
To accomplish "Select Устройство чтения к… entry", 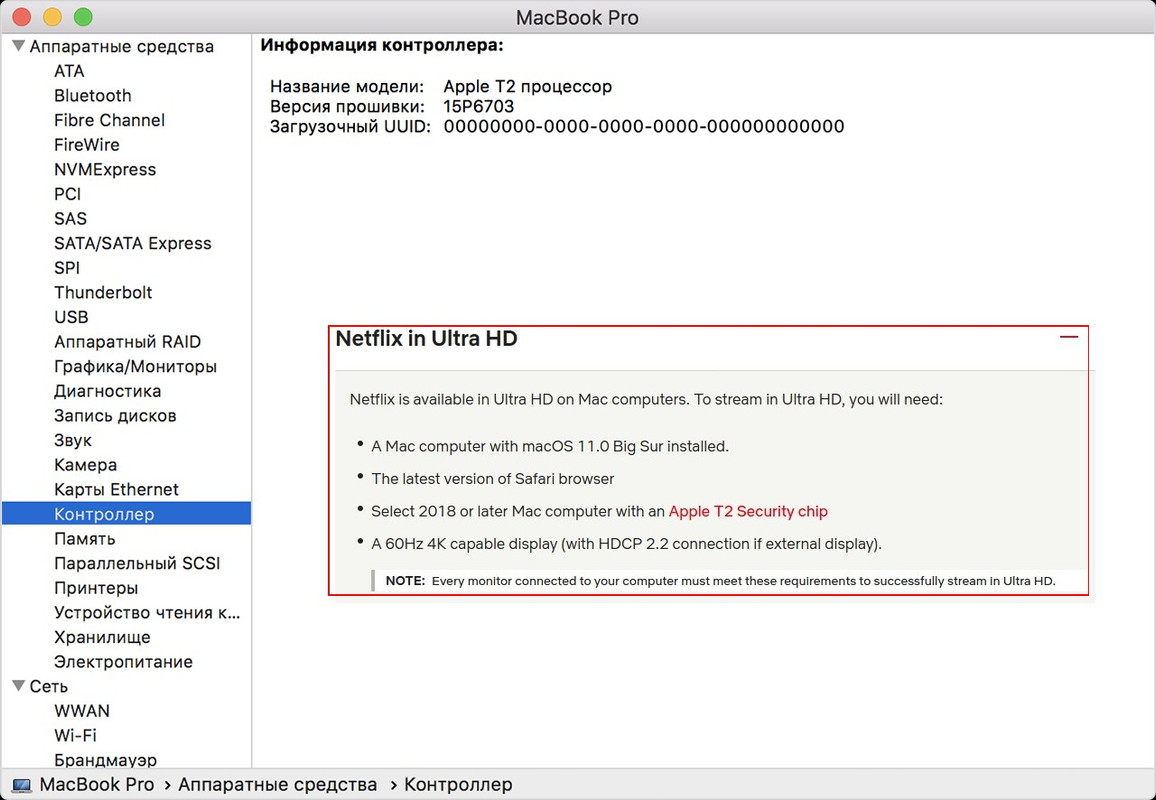I will (x=147, y=613).
